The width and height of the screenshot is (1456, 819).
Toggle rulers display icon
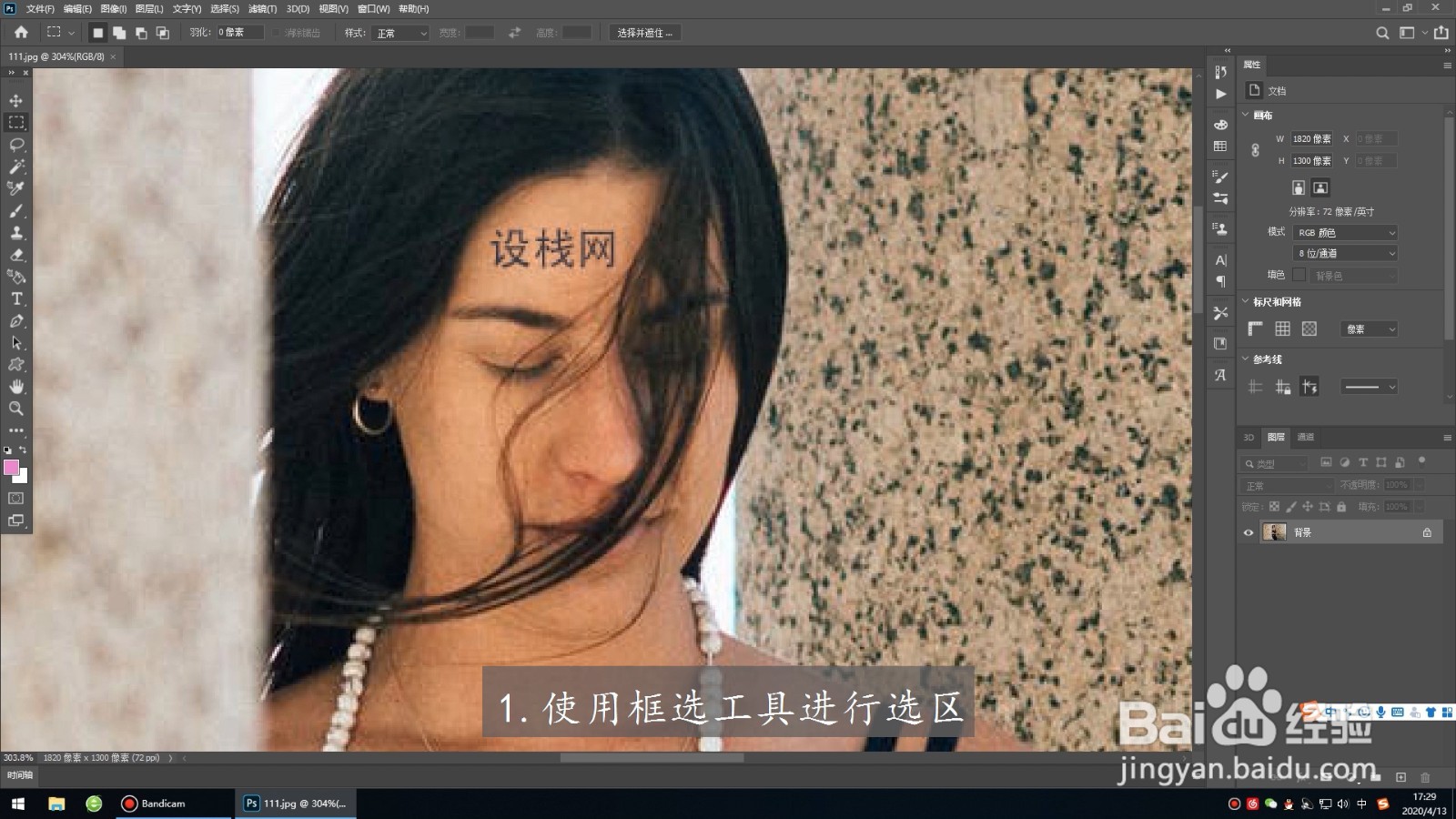(x=1256, y=329)
